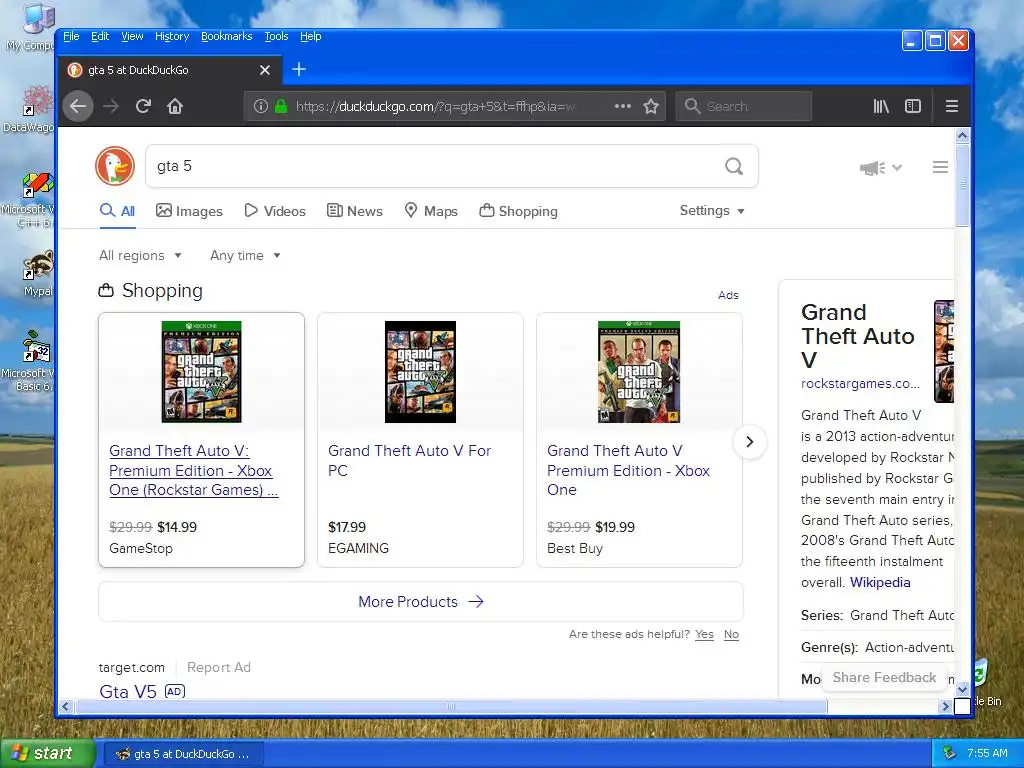Screen dimensions: 1024x768
Task: Open the Windows Start button
Action: 47,754
